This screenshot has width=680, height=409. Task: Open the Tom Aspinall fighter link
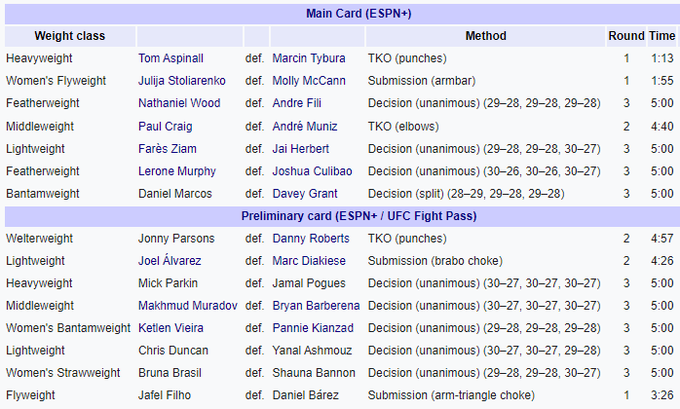pos(169,58)
